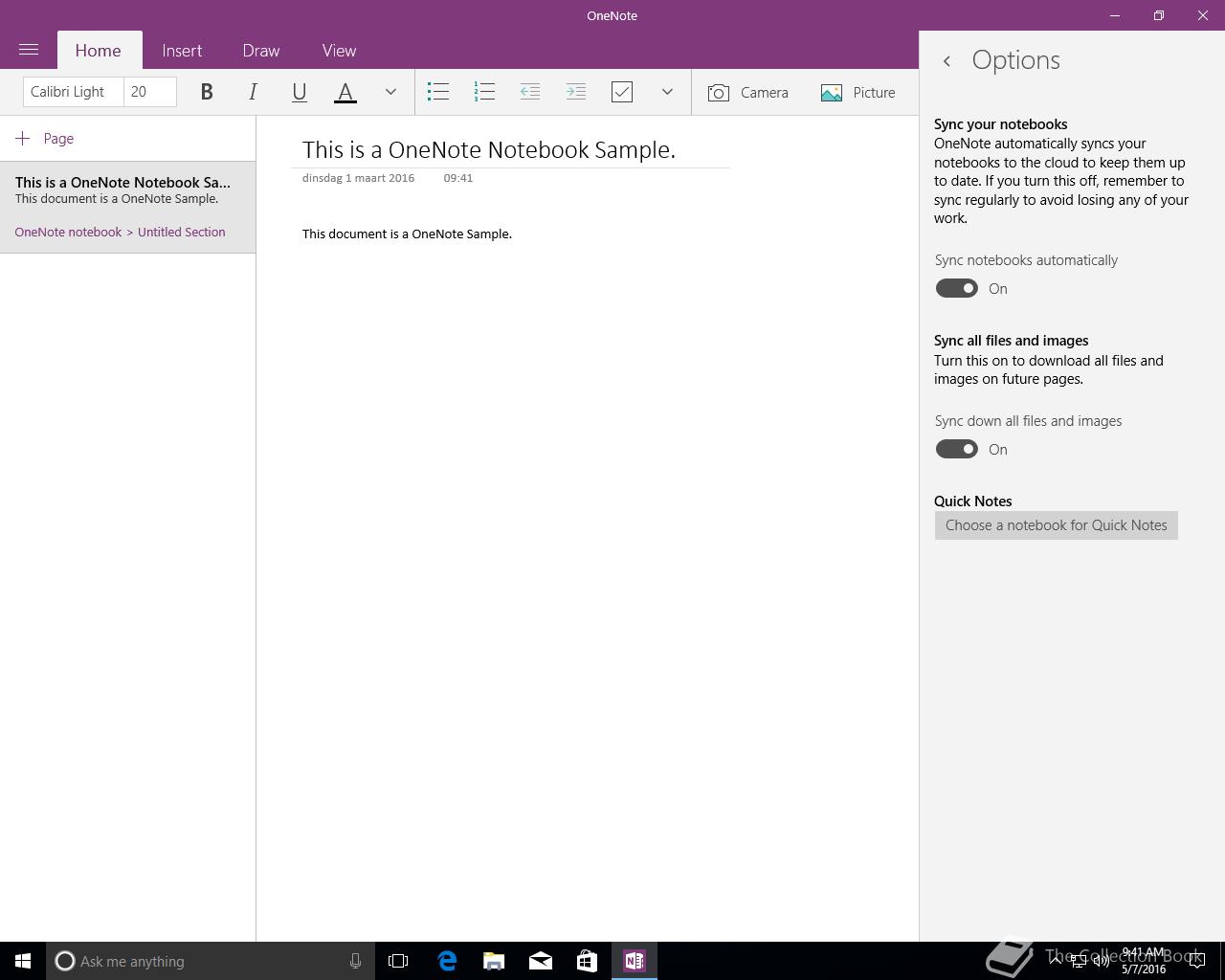Decrease the paragraph indent

click(x=530, y=92)
